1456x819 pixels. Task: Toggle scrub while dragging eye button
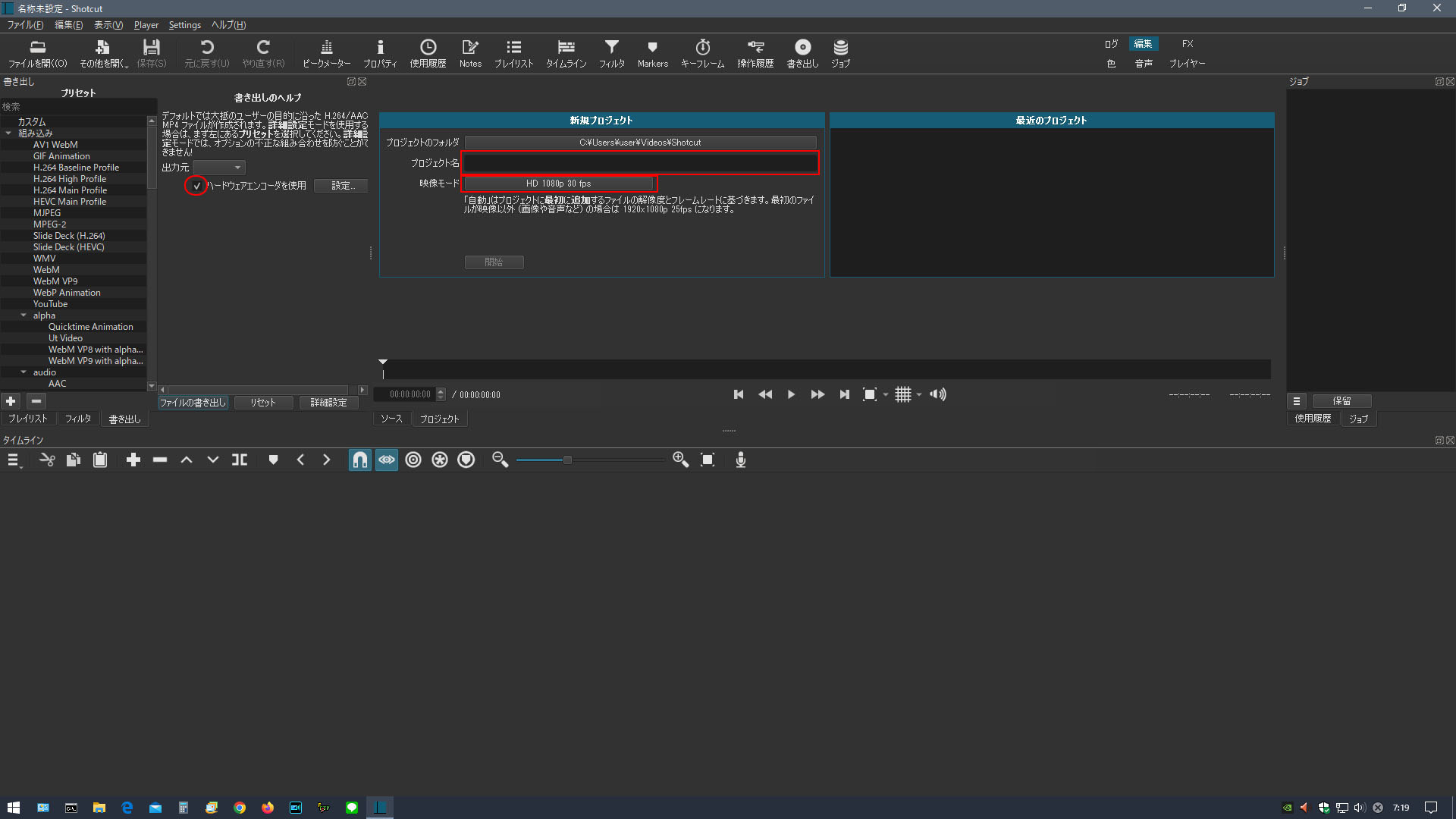click(387, 460)
